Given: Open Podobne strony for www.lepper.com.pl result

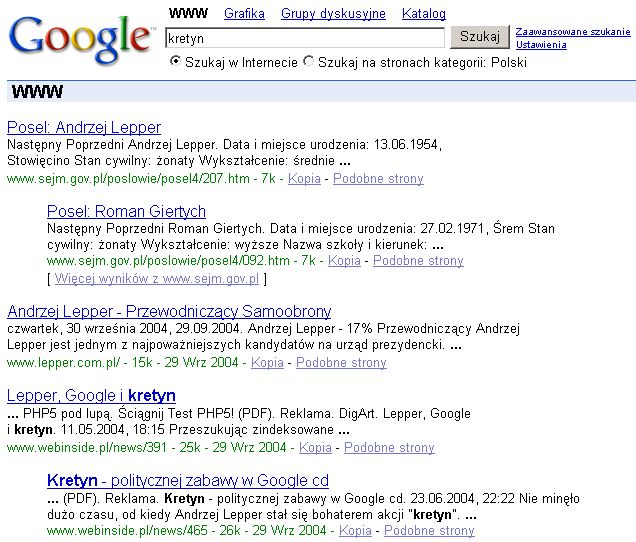Looking at the screenshot, I should click(341, 362).
